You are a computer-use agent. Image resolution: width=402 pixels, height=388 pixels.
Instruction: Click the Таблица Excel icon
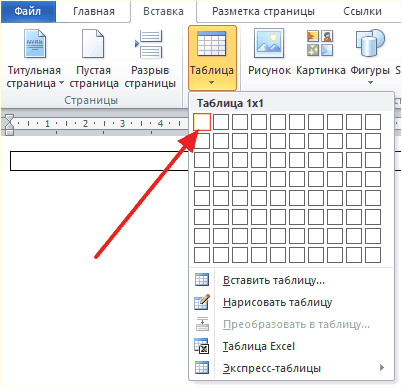tap(202, 346)
